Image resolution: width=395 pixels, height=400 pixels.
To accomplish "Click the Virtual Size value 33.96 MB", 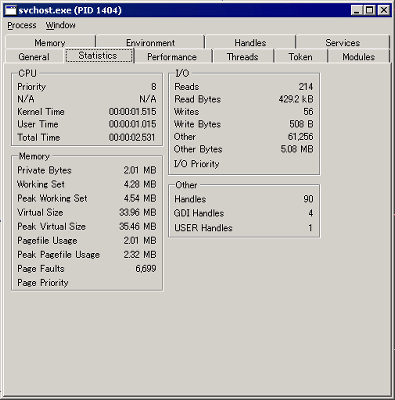I will click(138, 212).
